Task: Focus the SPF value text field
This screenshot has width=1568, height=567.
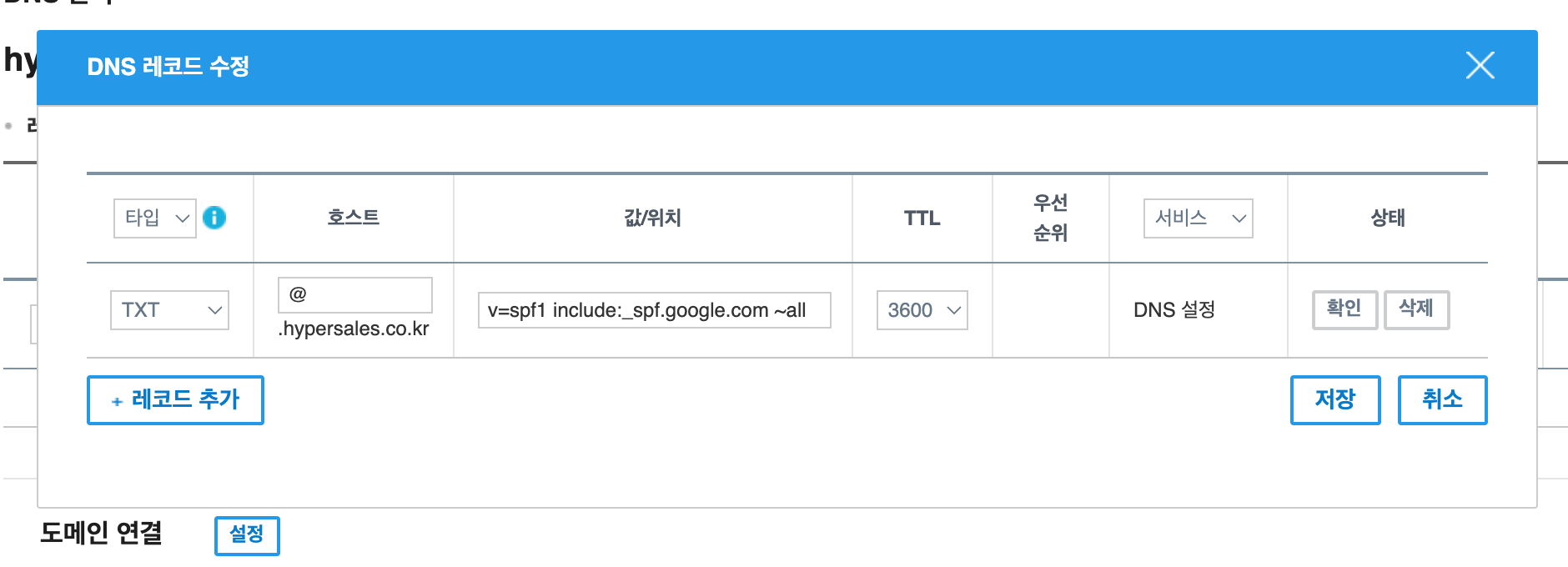Action: tap(654, 310)
